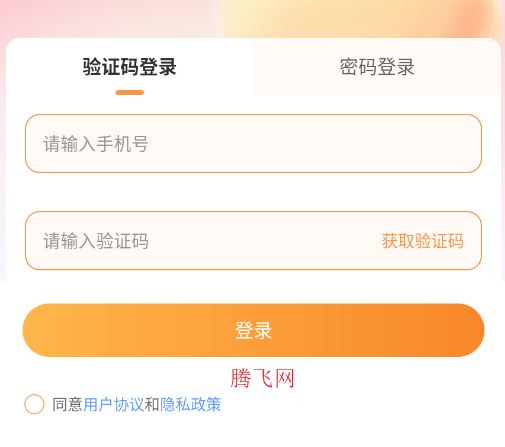Choose password login at the top right
This screenshot has height=447, width=505.
377,67
